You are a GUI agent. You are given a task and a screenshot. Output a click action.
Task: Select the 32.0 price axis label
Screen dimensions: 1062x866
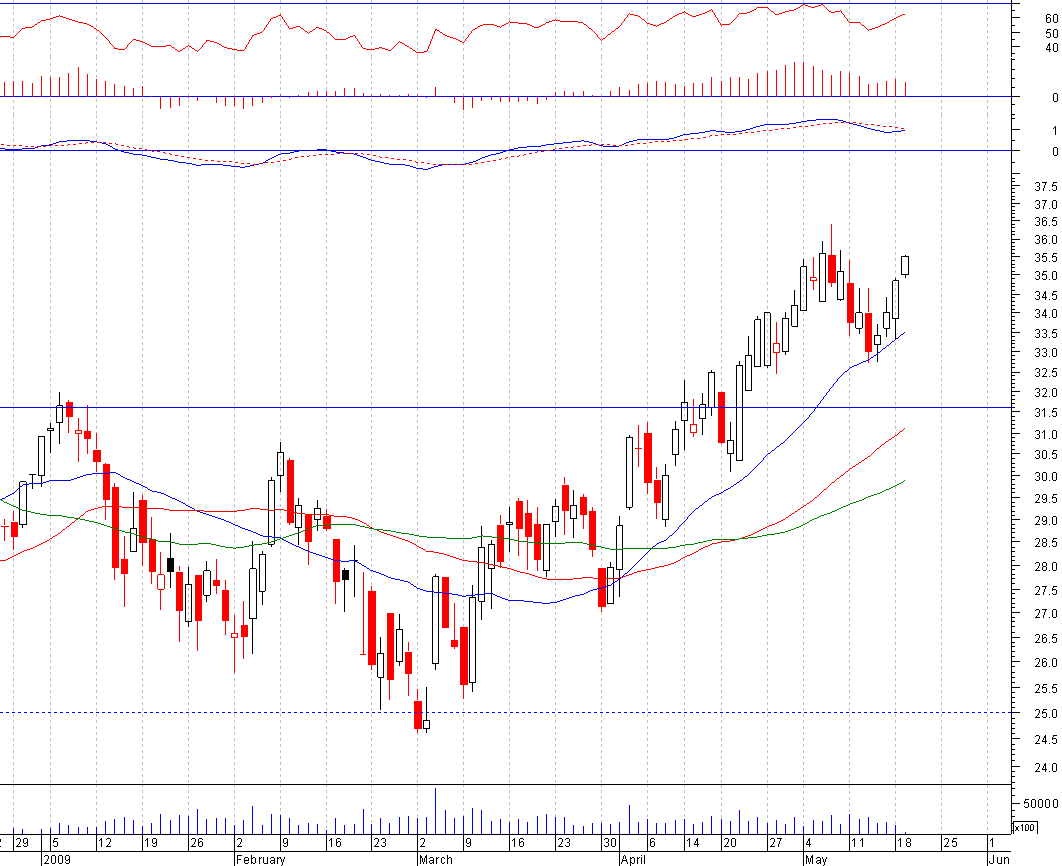(x=1046, y=393)
